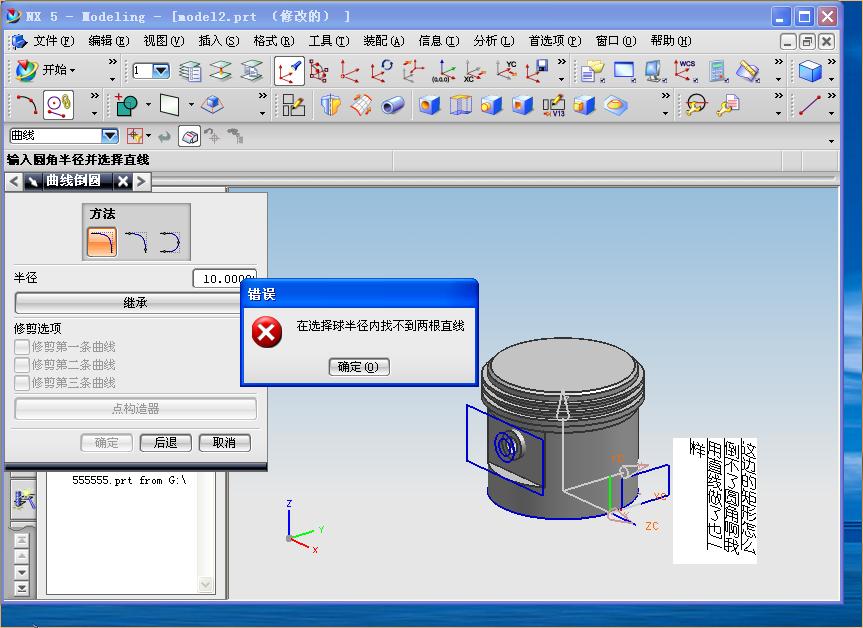Click the WCS Origin icon
The image size is (863, 628).
coord(349,72)
